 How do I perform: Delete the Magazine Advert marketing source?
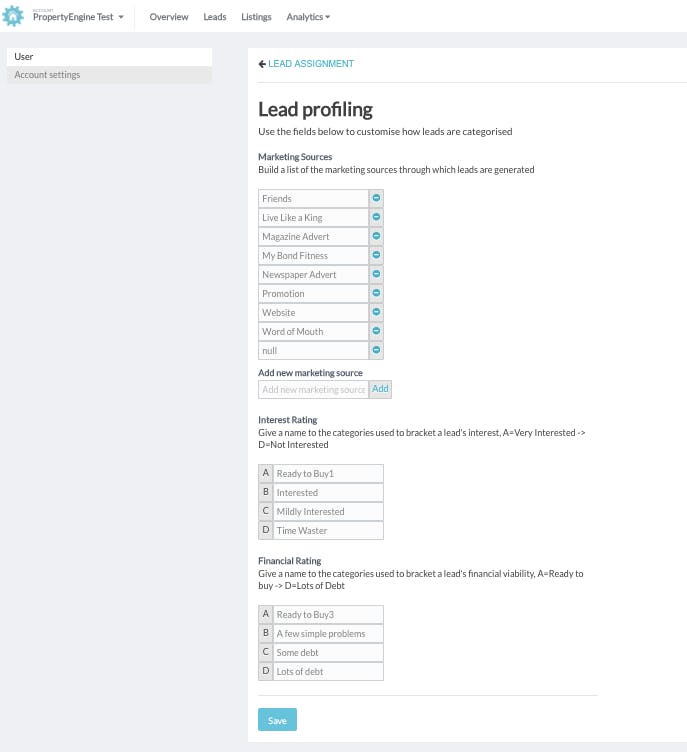click(x=376, y=237)
